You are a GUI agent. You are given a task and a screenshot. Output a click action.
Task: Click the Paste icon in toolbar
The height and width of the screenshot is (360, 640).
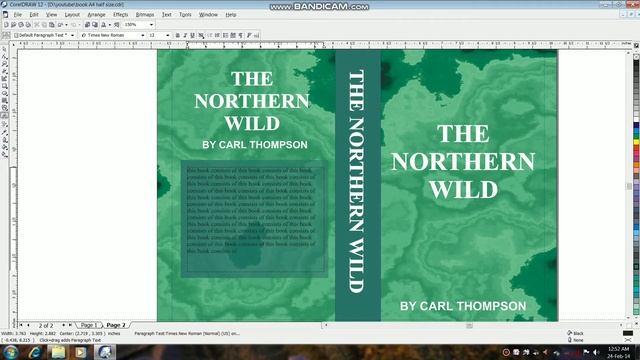point(52,24)
